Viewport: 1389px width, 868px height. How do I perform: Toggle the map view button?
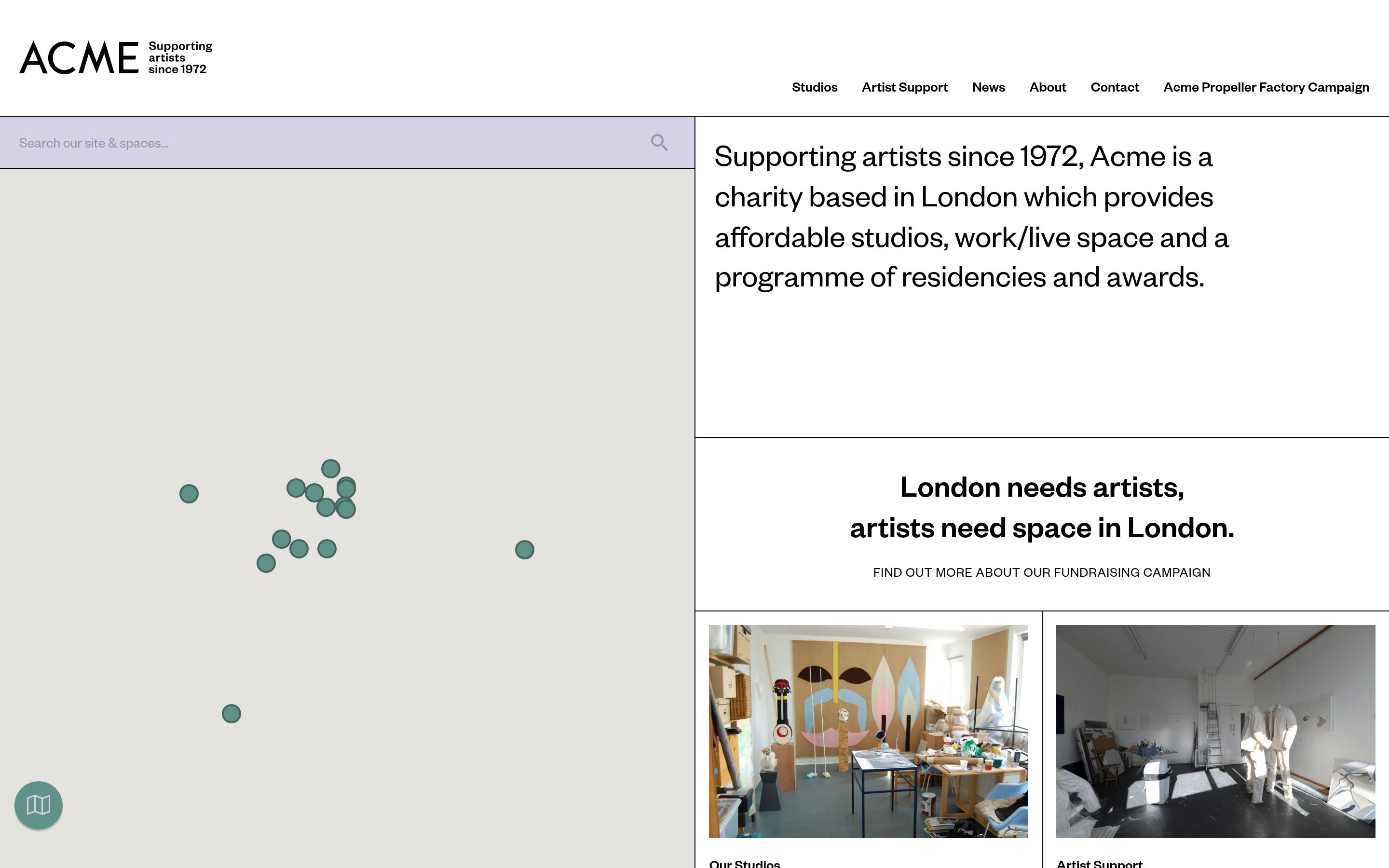tap(39, 805)
